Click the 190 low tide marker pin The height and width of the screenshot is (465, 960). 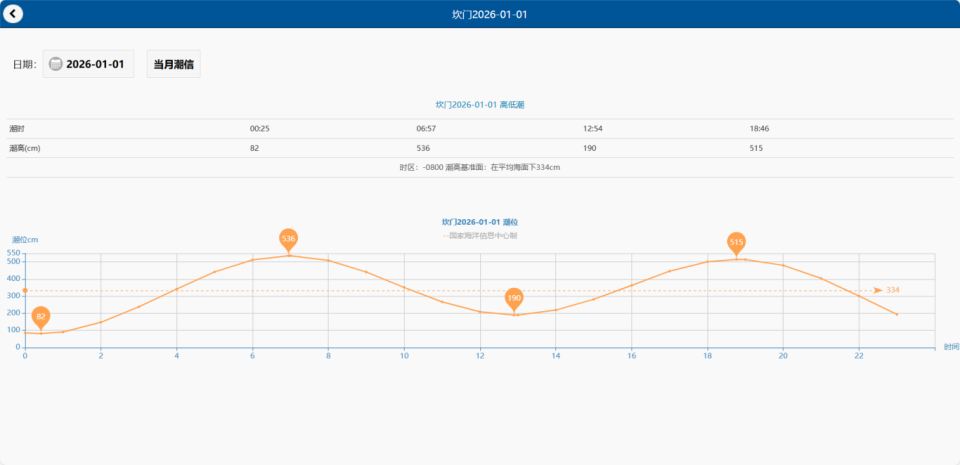[514, 300]
